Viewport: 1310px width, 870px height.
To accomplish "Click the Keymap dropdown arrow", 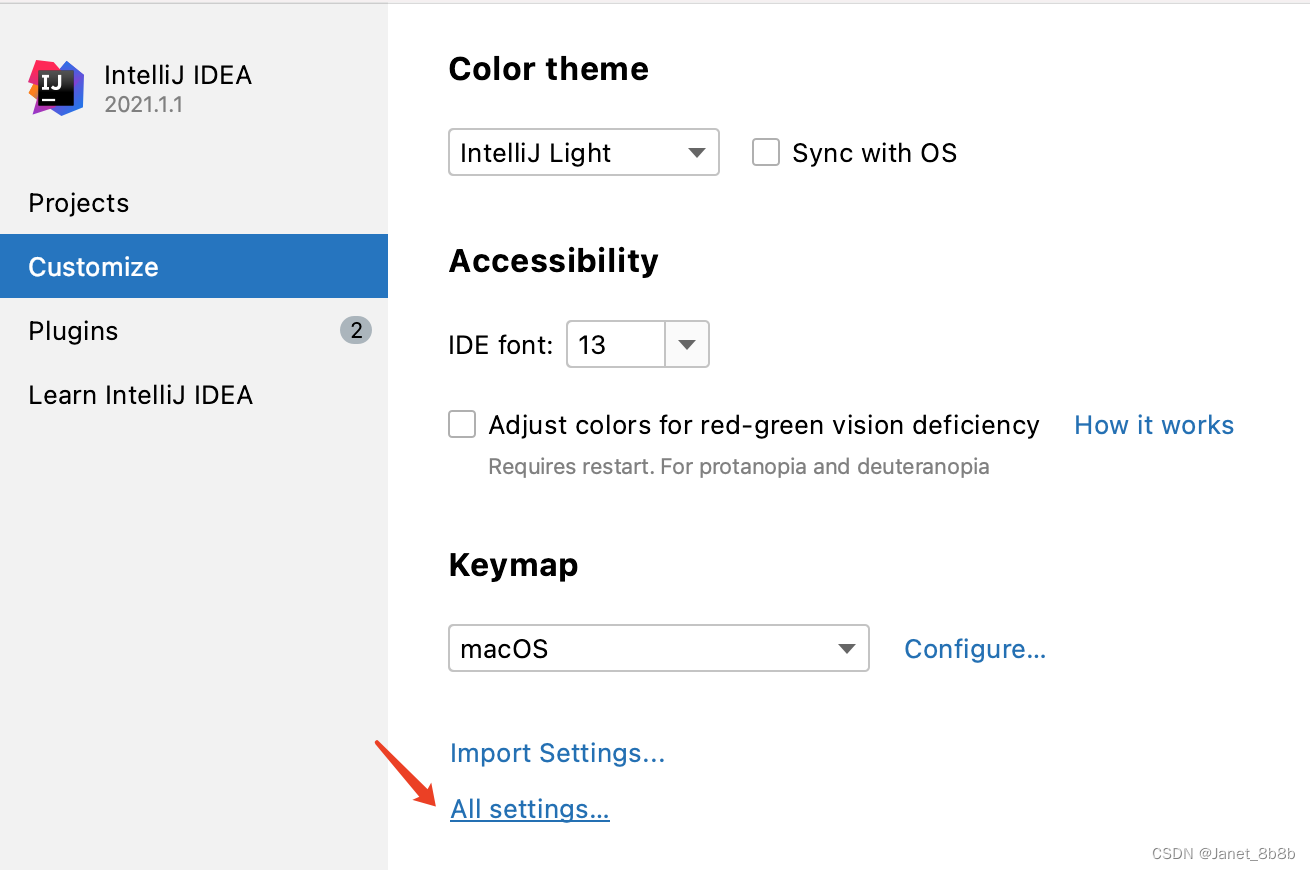I will coord(847,649).
